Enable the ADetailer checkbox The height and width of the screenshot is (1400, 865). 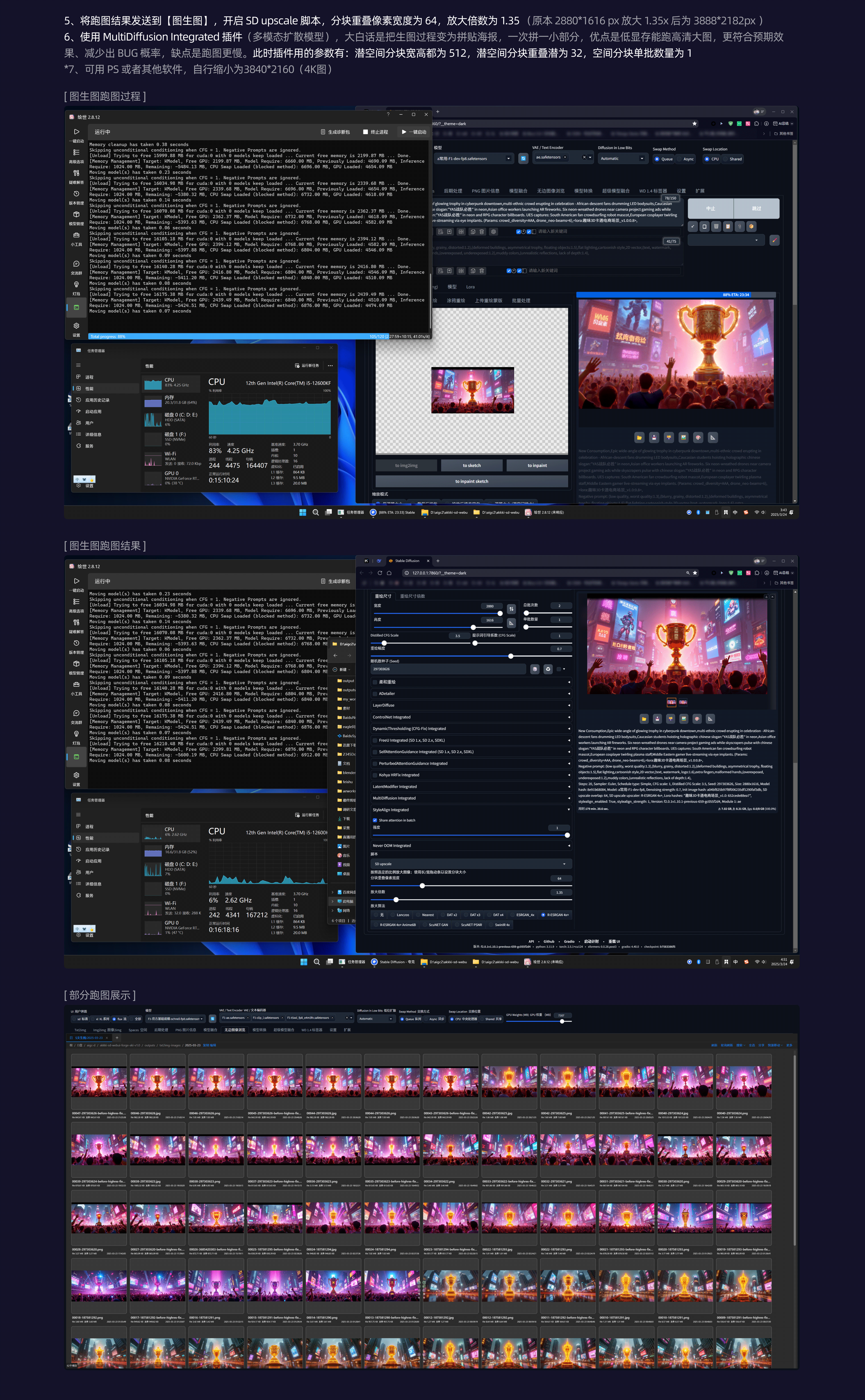point(375,693)
